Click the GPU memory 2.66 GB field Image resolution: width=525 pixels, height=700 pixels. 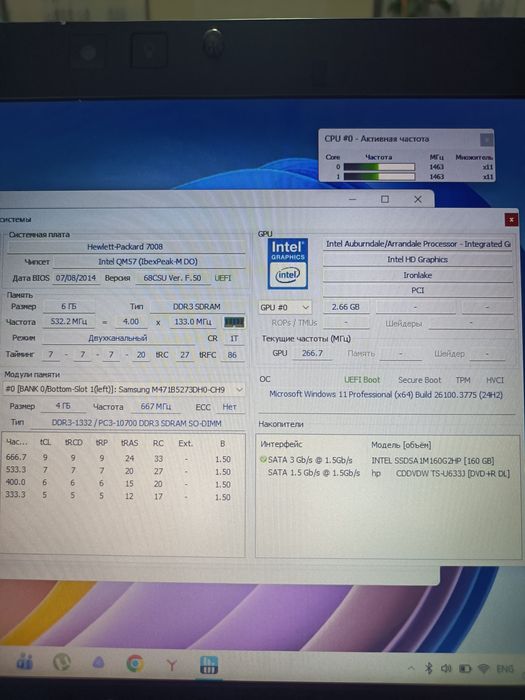pyautogui.click(x=346, y=307)
